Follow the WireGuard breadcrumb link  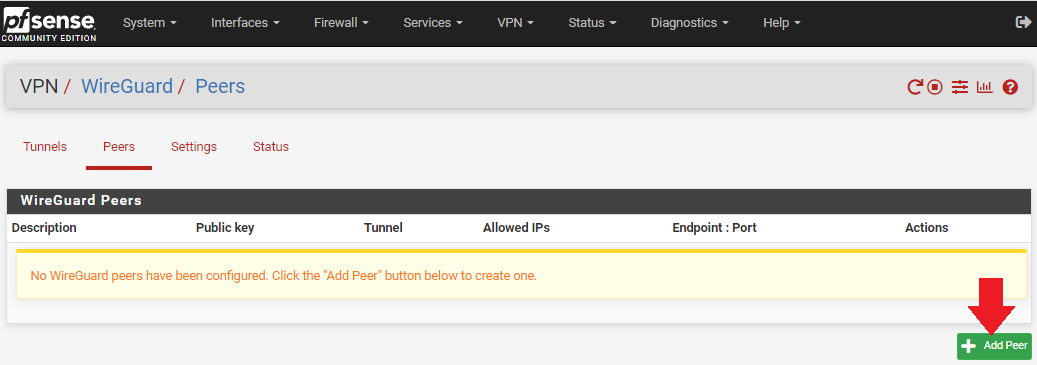tap(126, 86)
